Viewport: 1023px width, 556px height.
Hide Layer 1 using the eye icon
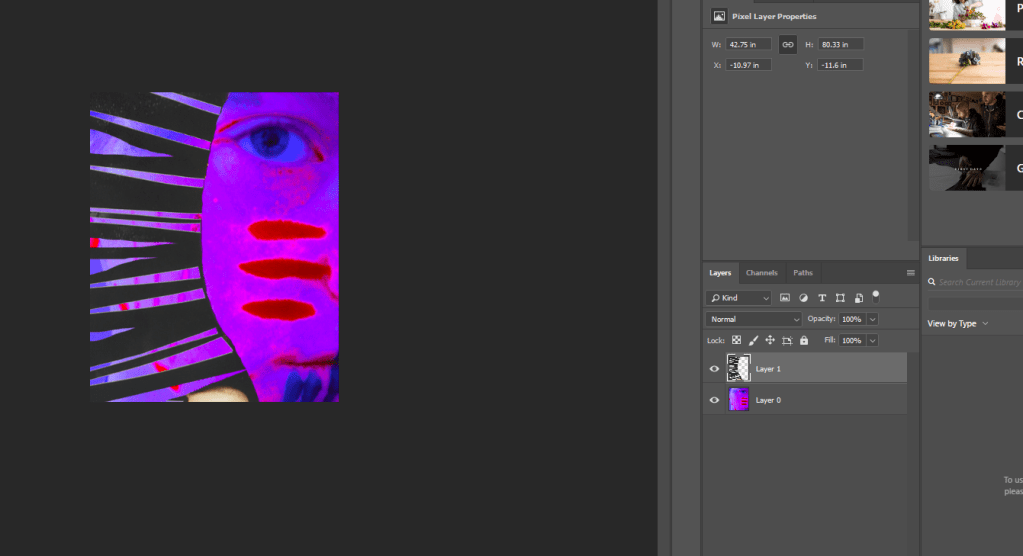tap(714, 369)
